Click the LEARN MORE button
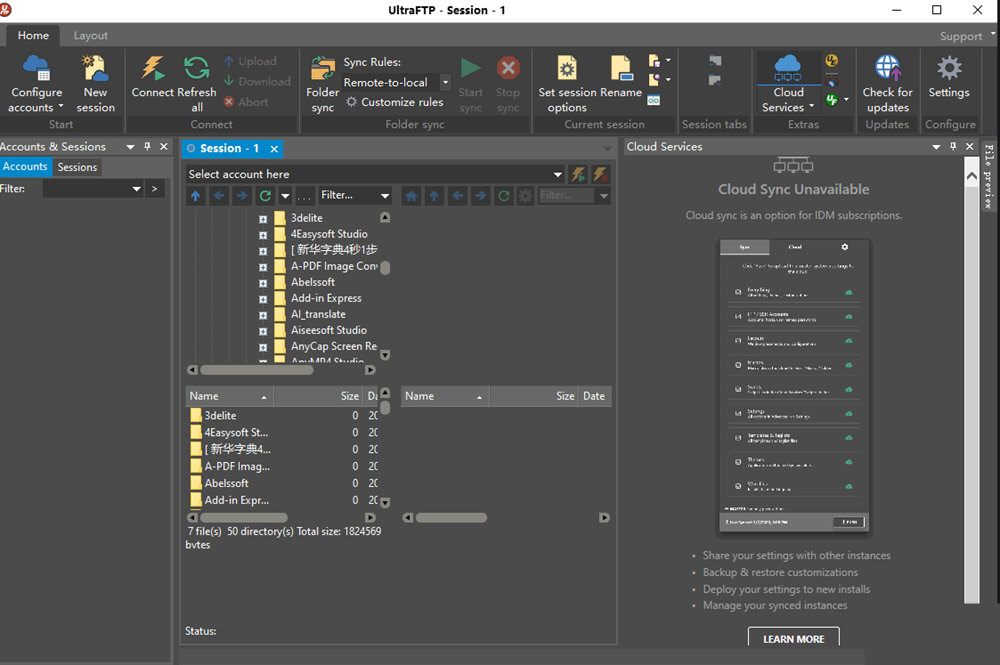 tap(793, 638)
